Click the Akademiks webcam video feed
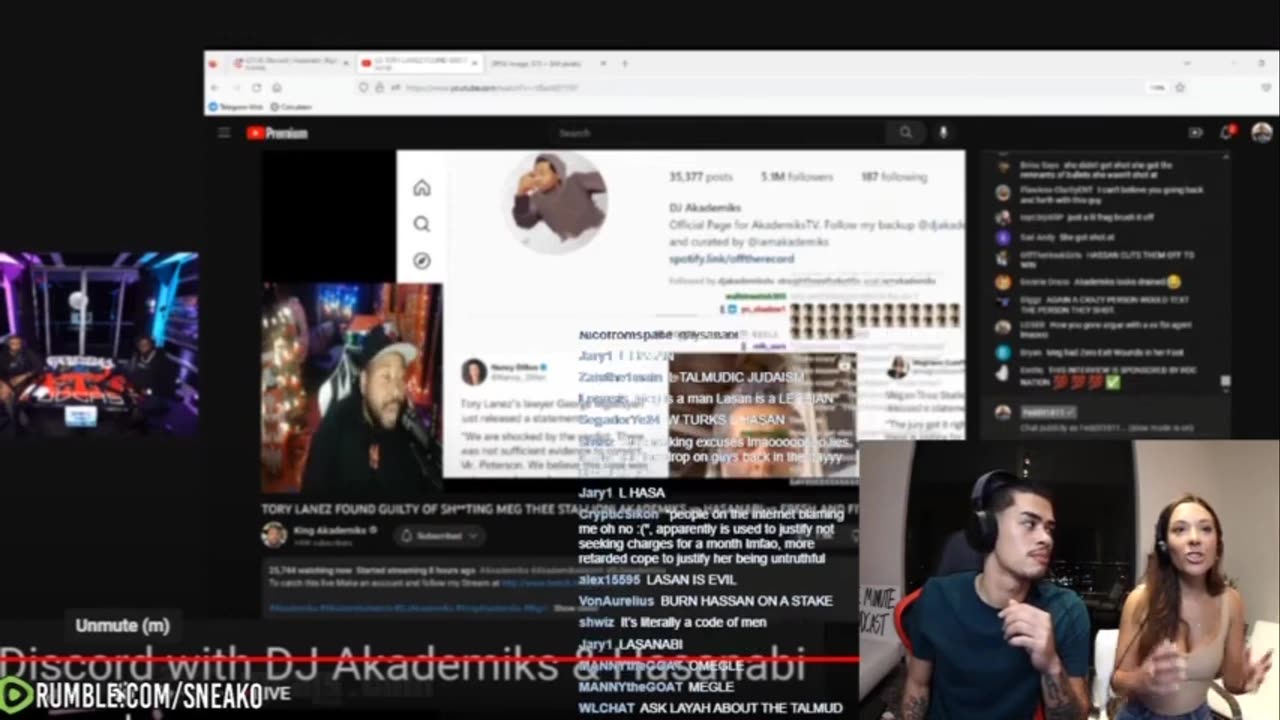 coord(351,388)
